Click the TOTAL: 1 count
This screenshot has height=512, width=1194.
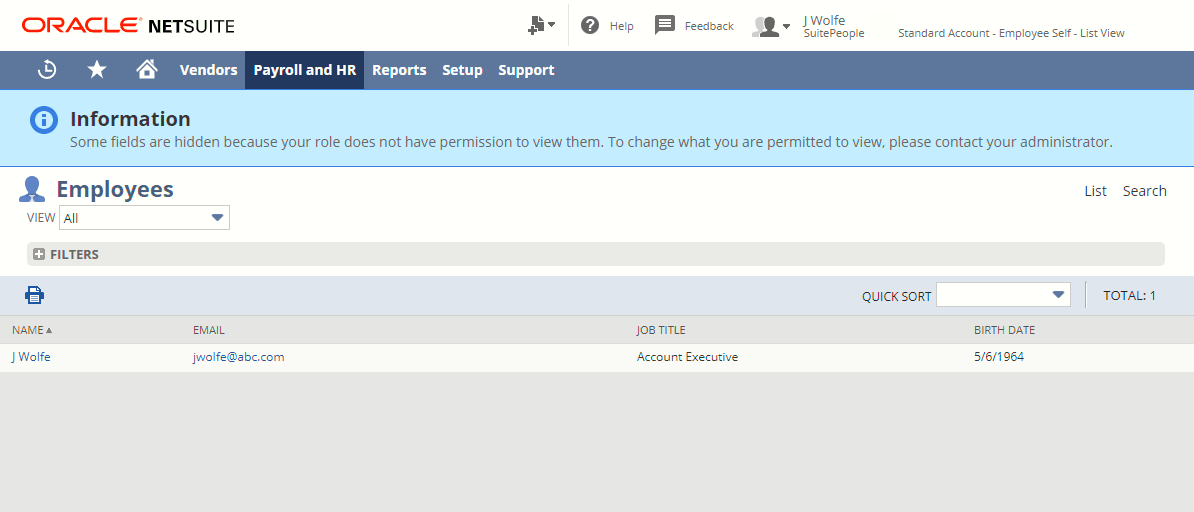pyautogui.click(x=1129, y=296)
